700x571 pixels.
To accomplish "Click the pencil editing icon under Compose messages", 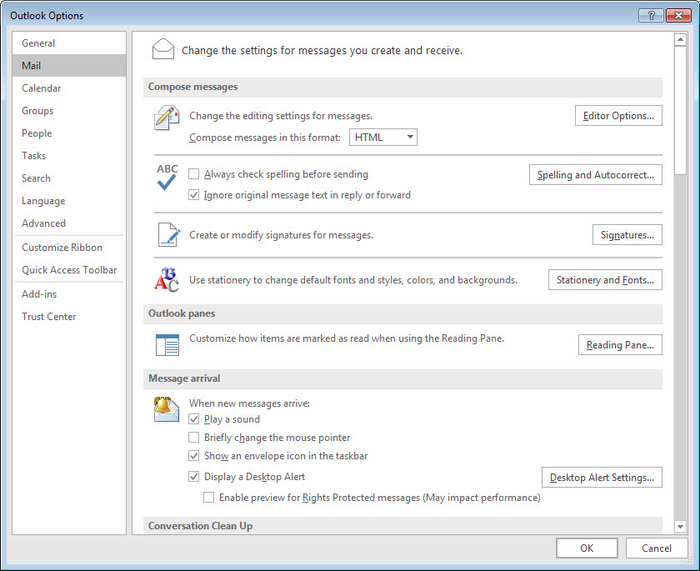I will (167, 118).
